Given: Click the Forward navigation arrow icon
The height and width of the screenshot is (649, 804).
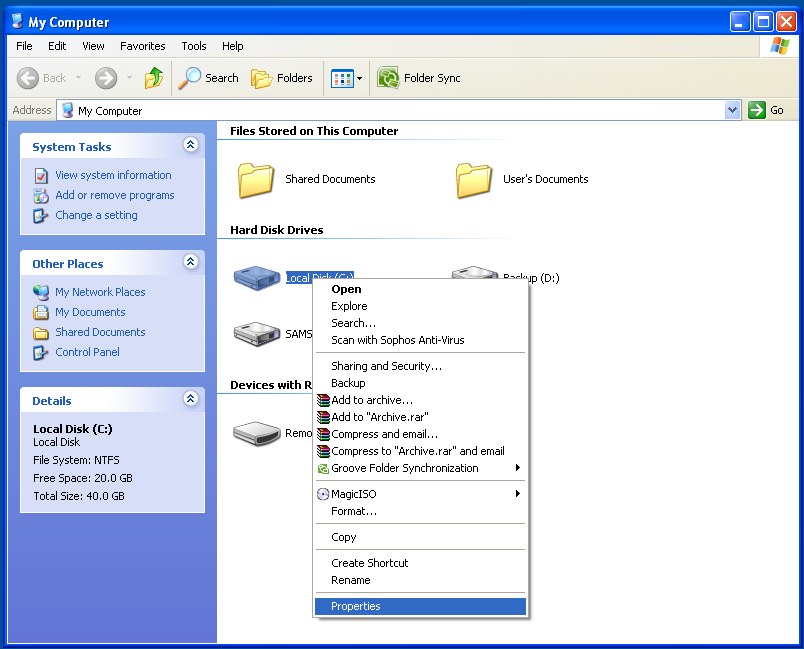Looking at the screenshot, I should click(106, 78).
